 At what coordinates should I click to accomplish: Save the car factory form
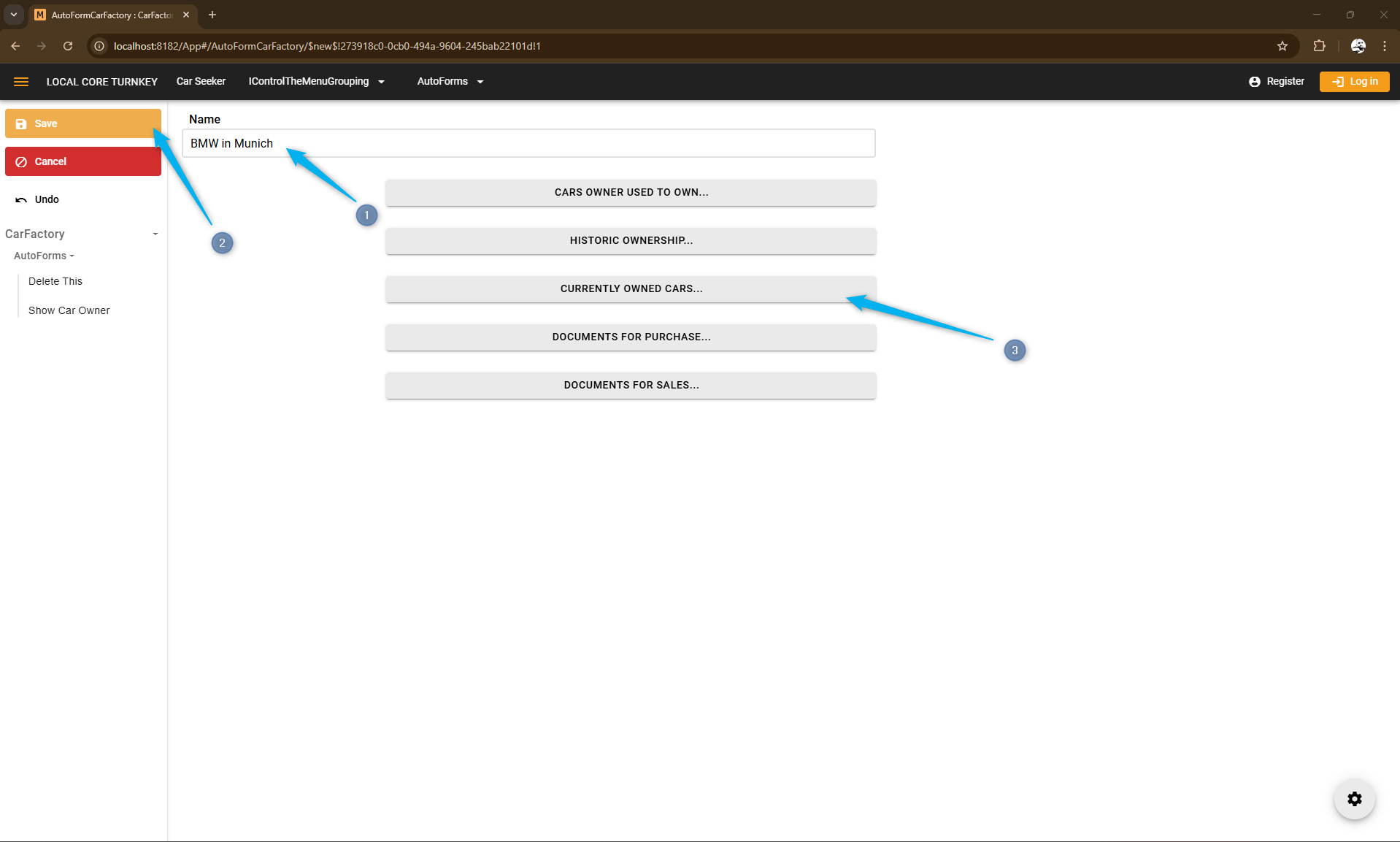tap(82, 123)
